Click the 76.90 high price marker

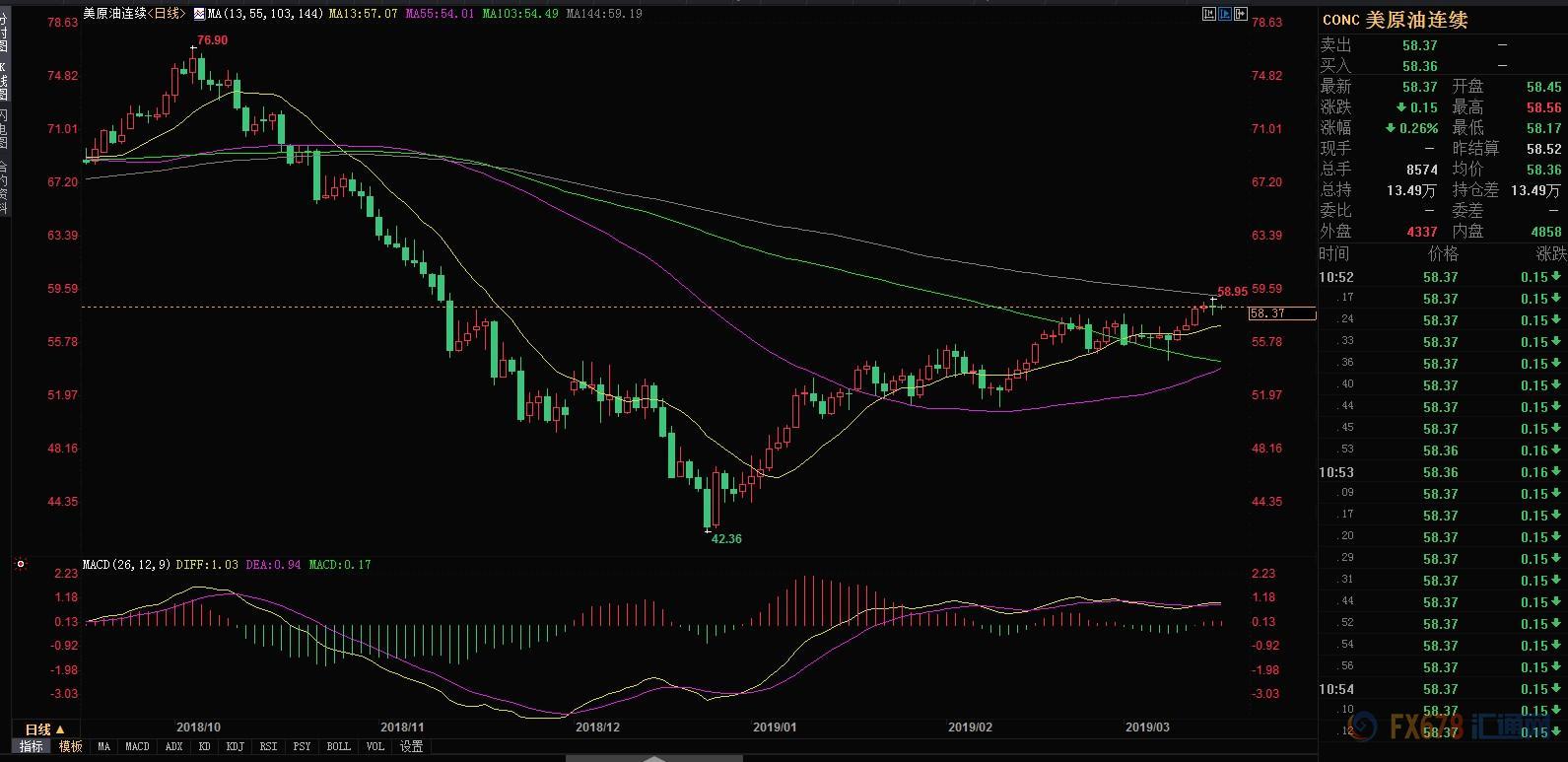(212, 40)
